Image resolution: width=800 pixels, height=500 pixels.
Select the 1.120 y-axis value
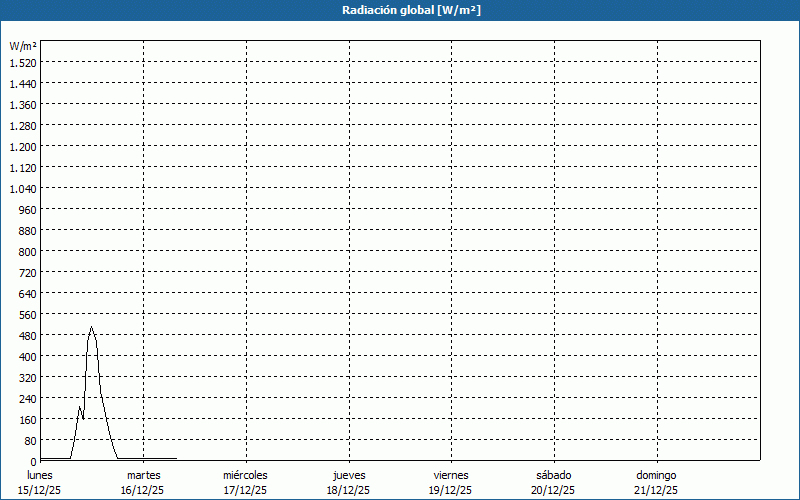coord(23,168)
